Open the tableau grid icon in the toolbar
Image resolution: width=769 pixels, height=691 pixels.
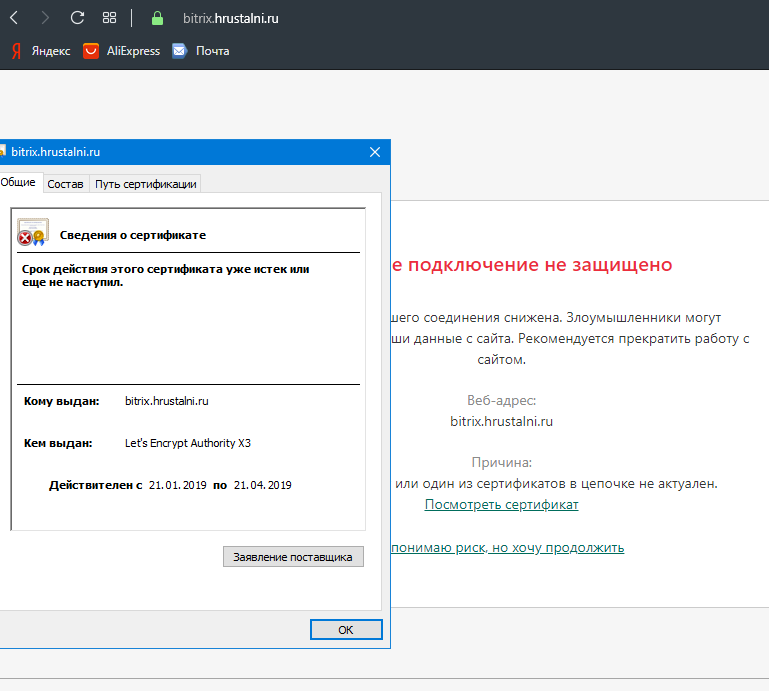(109, 18)
